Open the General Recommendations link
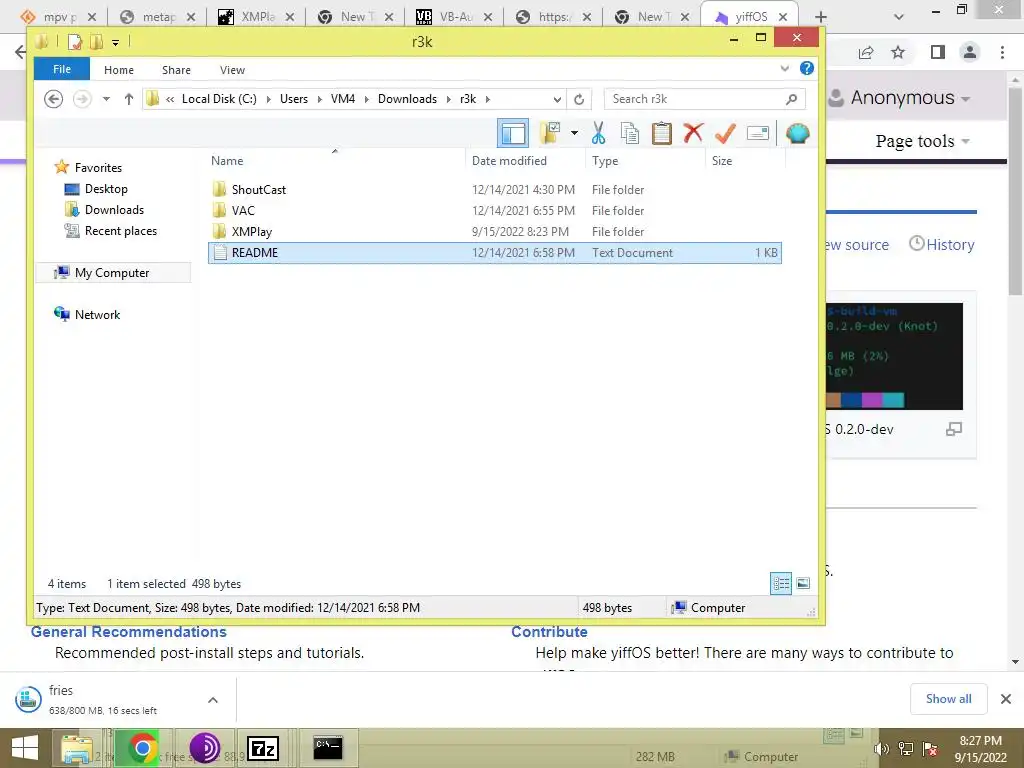The height and width of the screenshot is (768, 1024). (129, 632)
